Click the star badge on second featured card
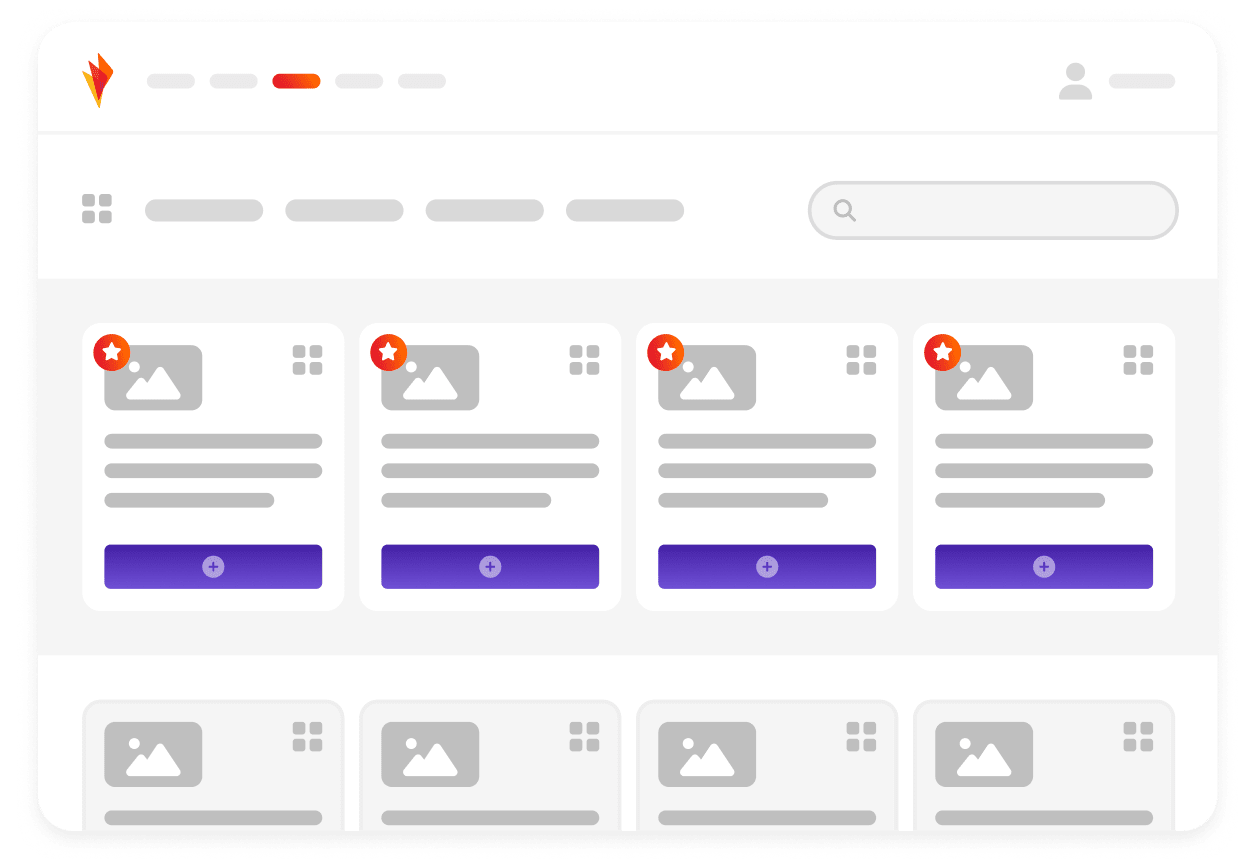 389,352
